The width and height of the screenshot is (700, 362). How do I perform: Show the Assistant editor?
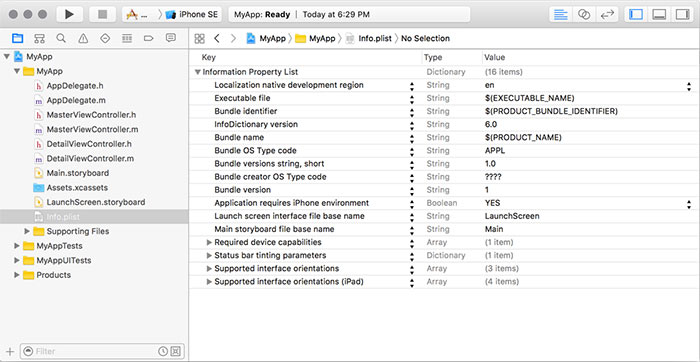(x=584, y=14)
